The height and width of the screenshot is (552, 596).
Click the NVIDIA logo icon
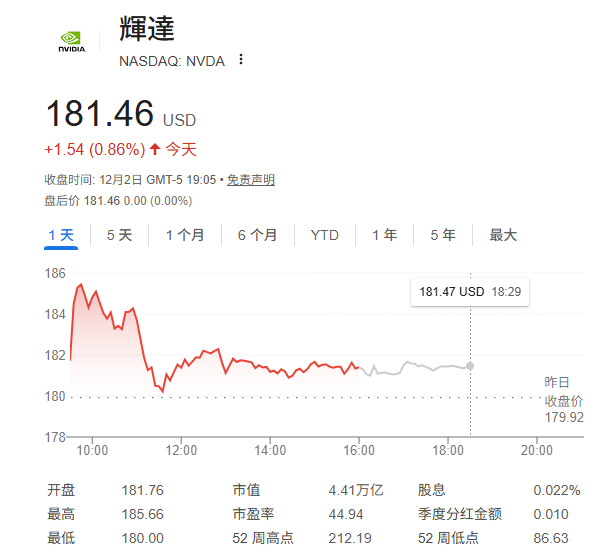tap(71, 41)
